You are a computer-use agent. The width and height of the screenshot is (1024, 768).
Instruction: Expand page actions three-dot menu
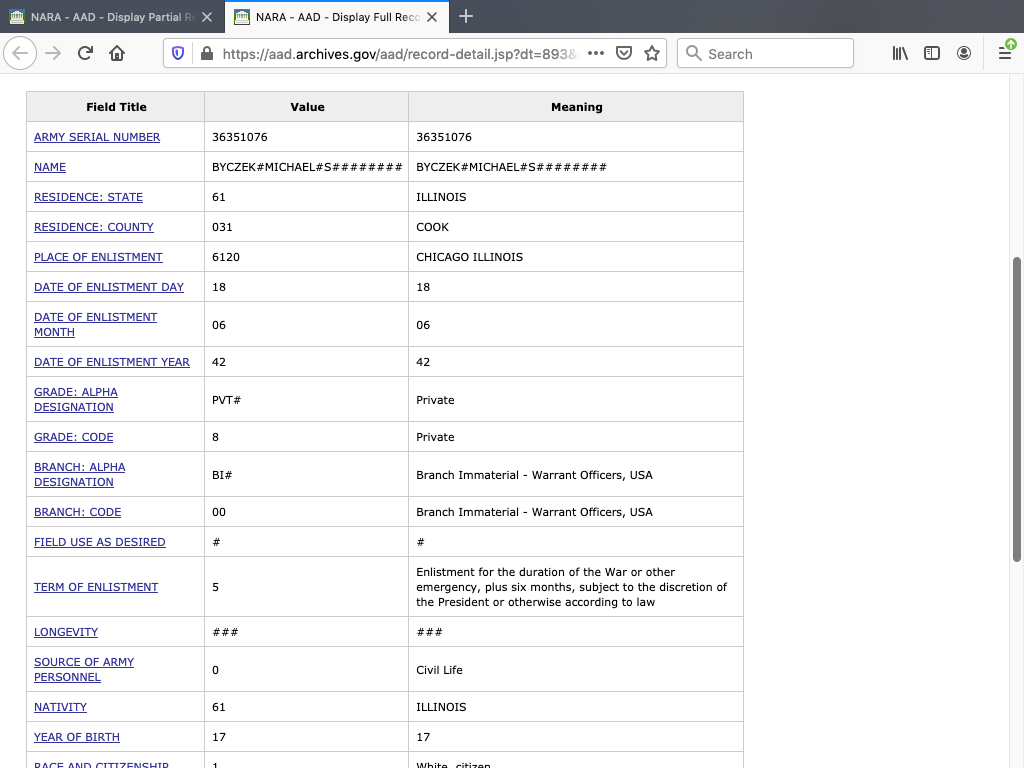click(596, 54)
